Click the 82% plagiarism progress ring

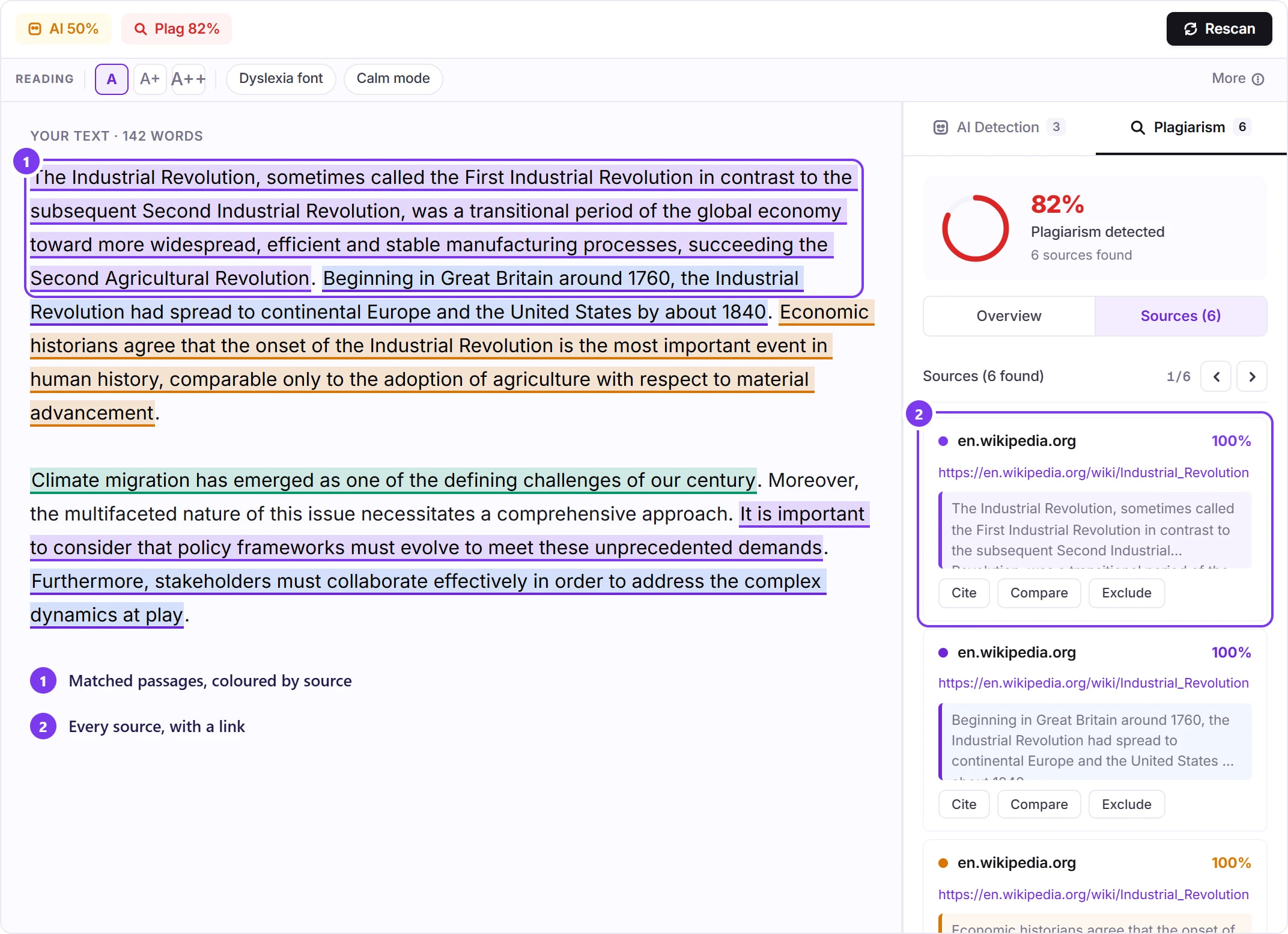tap(975, 228)
